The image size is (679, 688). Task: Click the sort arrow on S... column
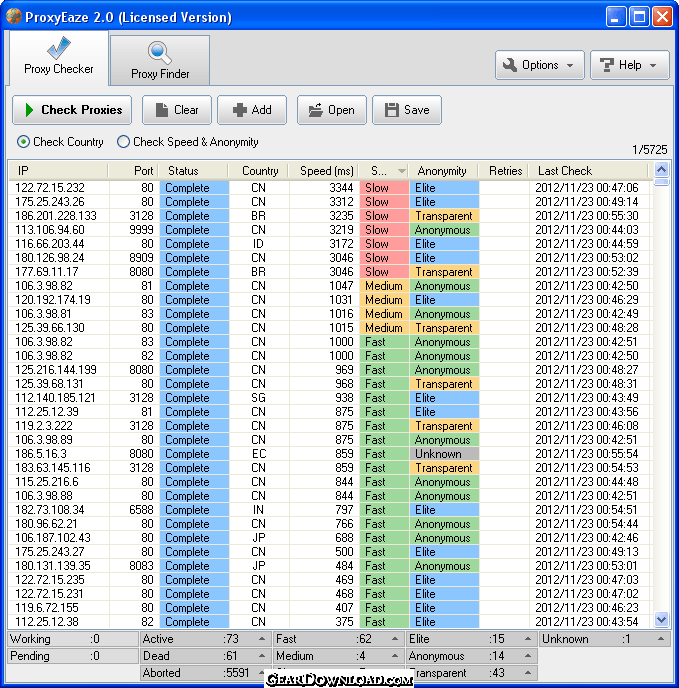point(401,171)
